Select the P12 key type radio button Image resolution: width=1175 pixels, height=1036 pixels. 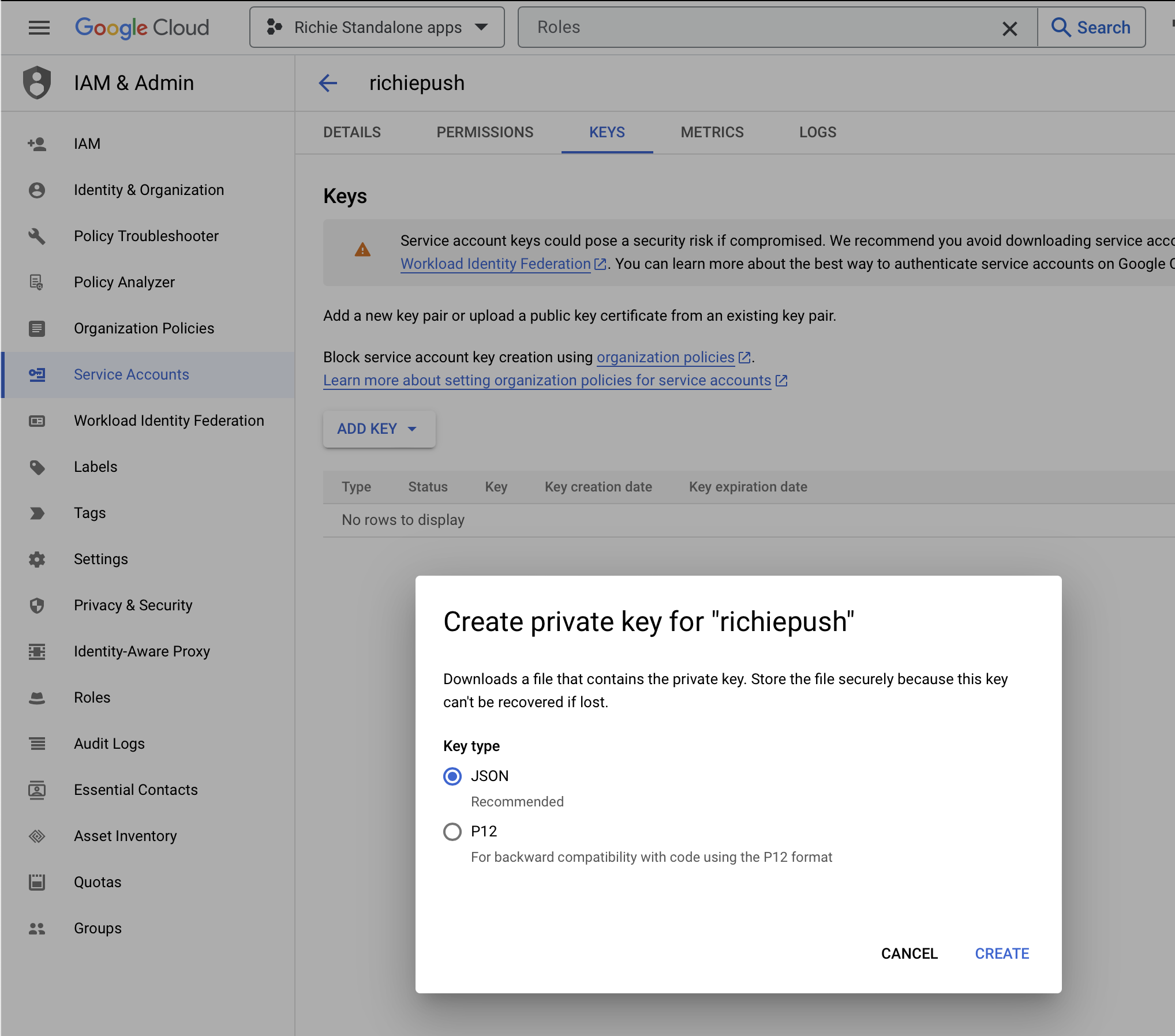[452, 832]
